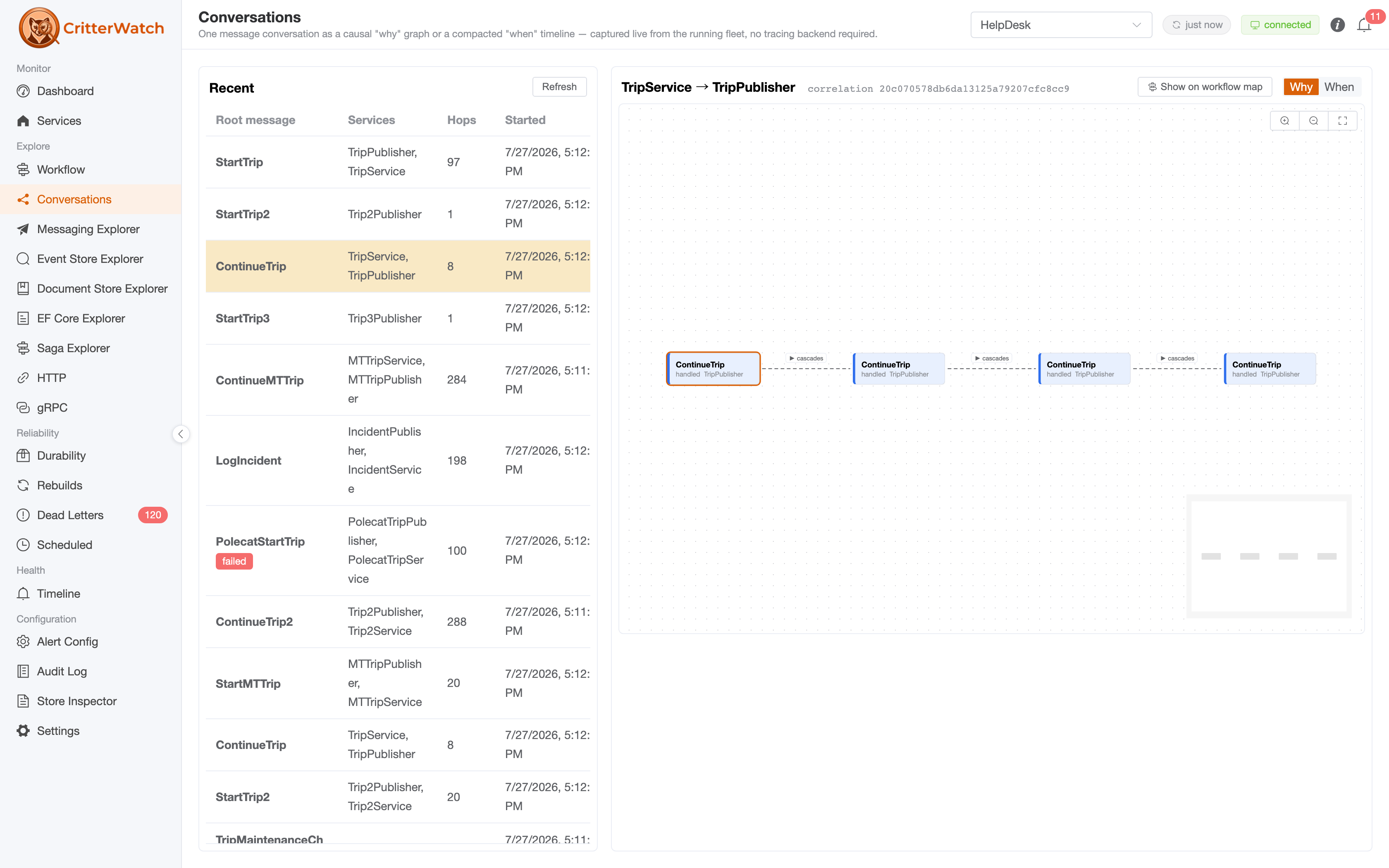1389x868 pixels.
Task: Switch graph view to Why mode
Action: (x=1301, y=87)
